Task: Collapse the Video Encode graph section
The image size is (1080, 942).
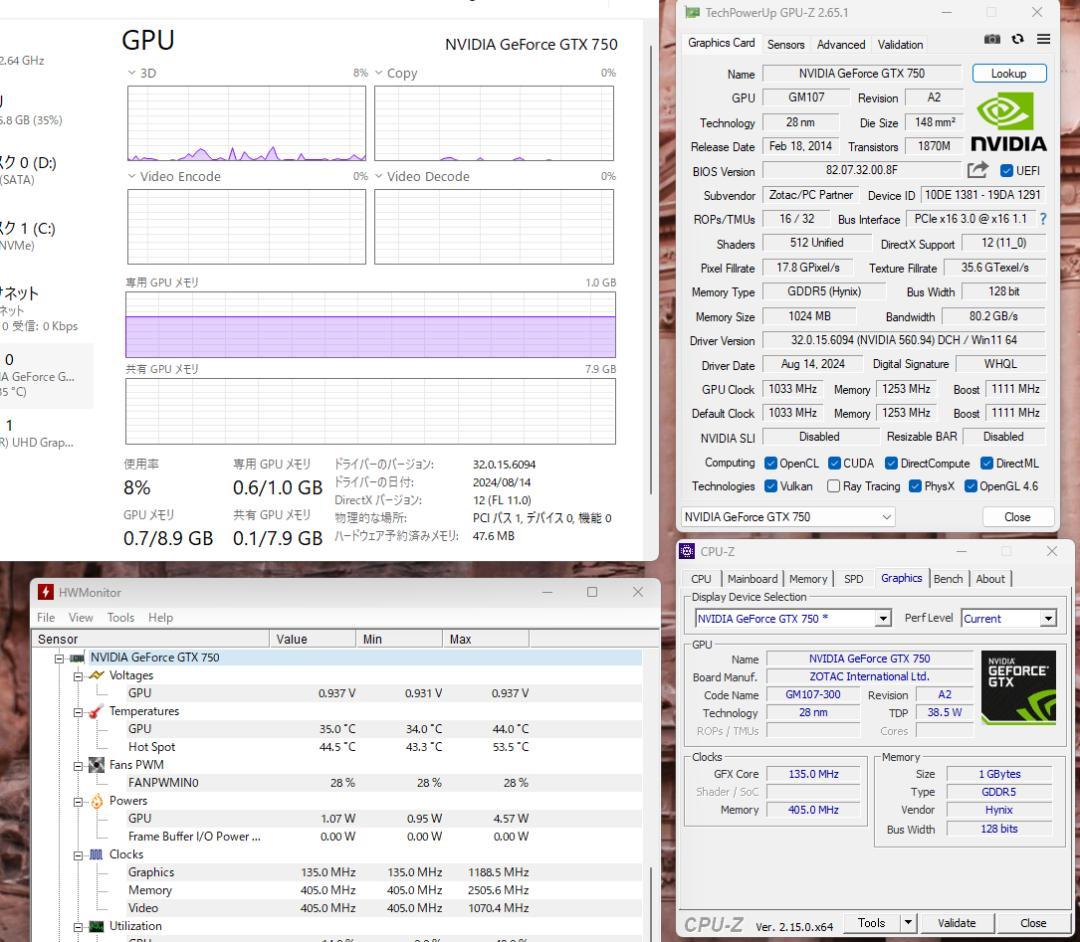Action: pyautogui.click(x=131, y=176)
